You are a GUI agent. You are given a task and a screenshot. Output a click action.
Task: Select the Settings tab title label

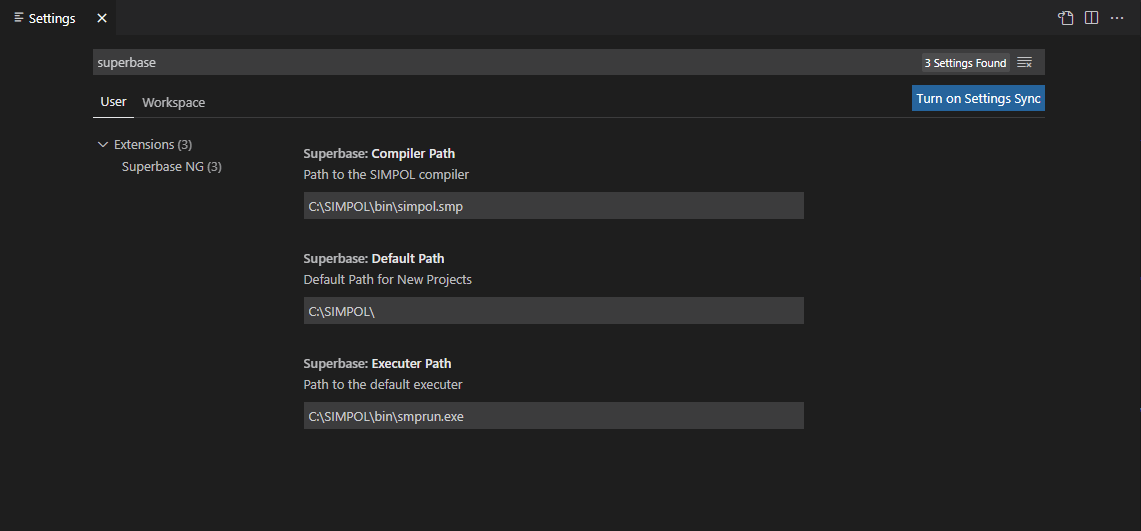click(52, 18)
